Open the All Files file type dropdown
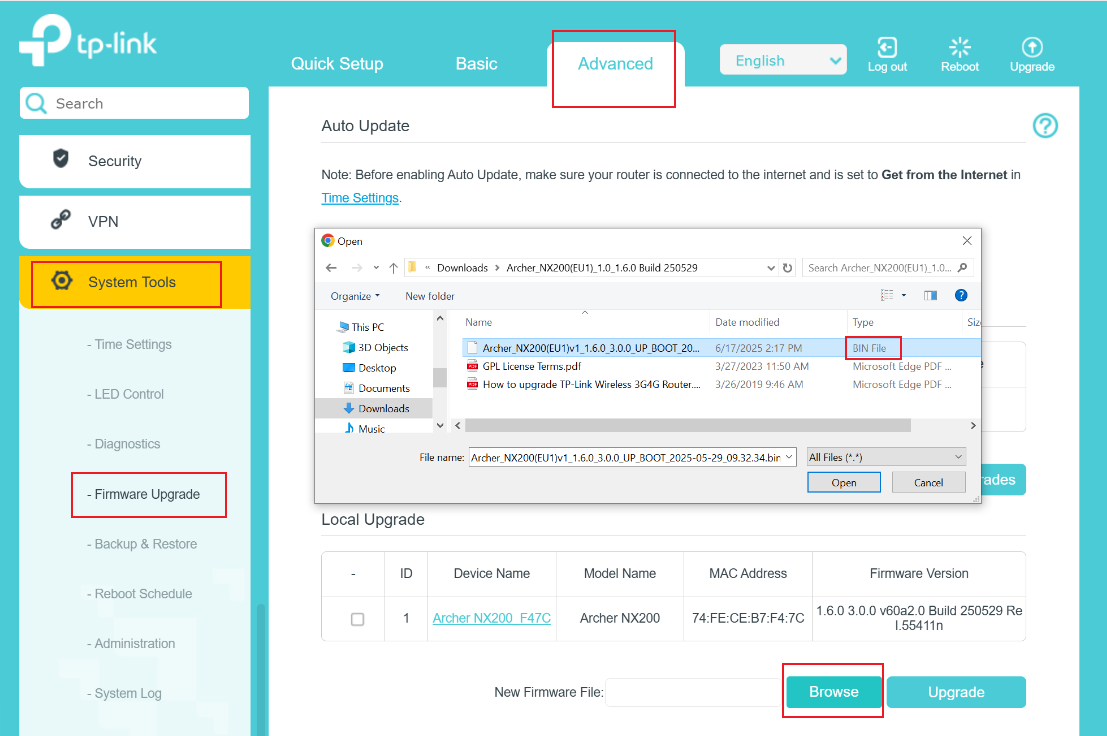The image size is (1107, 736). click(886, 456)
